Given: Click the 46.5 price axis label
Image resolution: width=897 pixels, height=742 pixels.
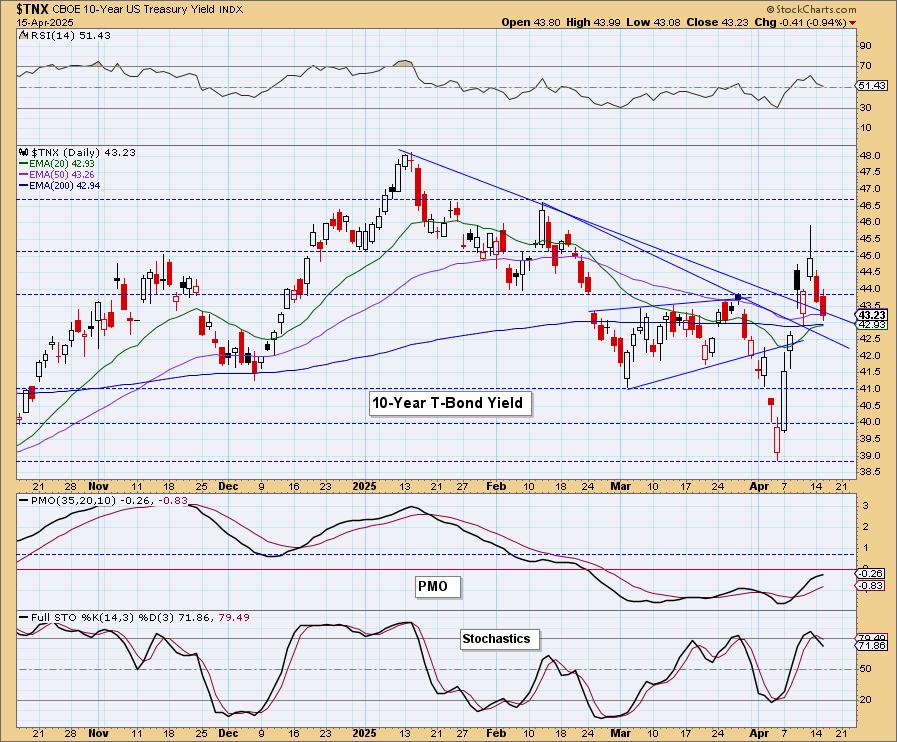Looking at the screenshot, I should pos(872,205).
